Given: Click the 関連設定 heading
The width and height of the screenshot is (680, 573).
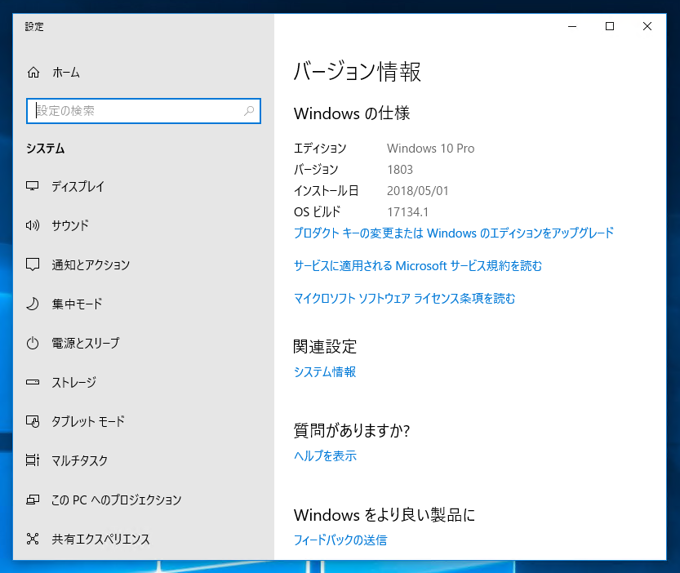Looking at the screenshot, I should [x=325, y=347].
